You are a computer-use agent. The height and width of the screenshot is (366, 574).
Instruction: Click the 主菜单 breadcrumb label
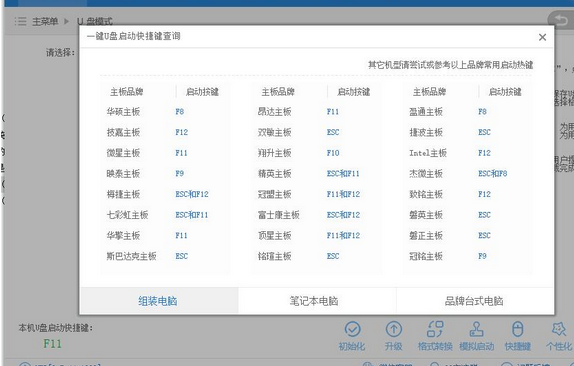pos(45,21)
